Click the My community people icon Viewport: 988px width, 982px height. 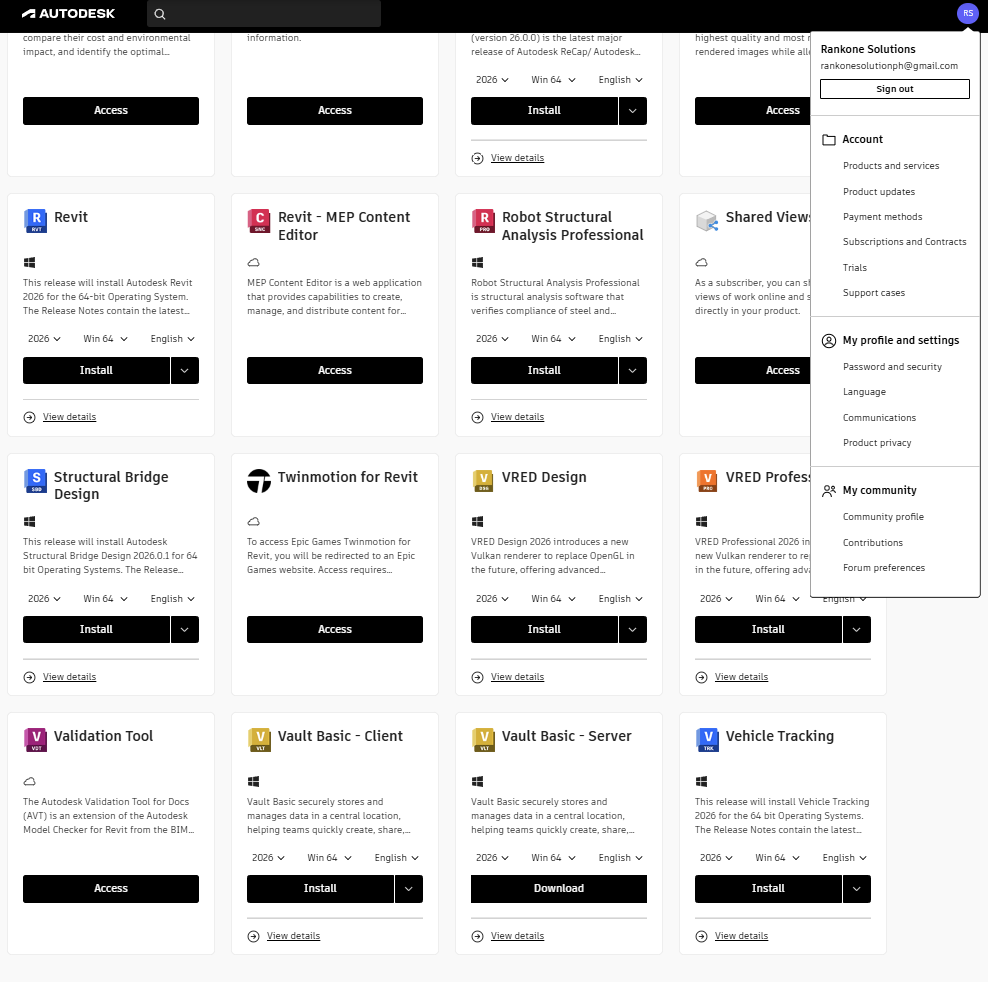coord(829,491)
